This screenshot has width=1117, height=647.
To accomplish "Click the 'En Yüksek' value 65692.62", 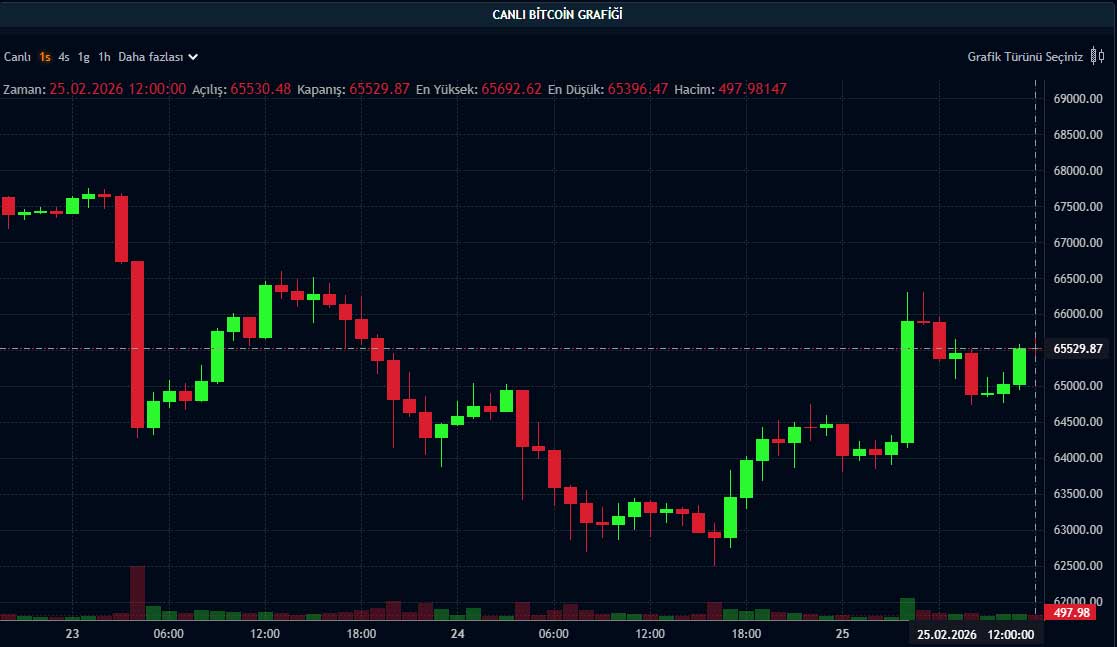I will point(511,89).
